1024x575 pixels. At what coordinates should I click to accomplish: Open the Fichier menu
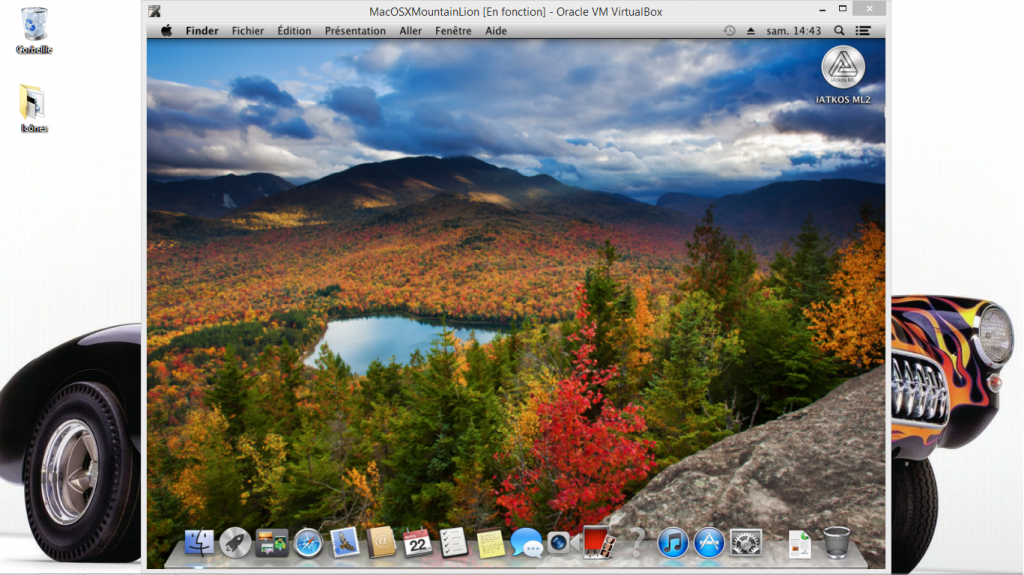point(248,31)
